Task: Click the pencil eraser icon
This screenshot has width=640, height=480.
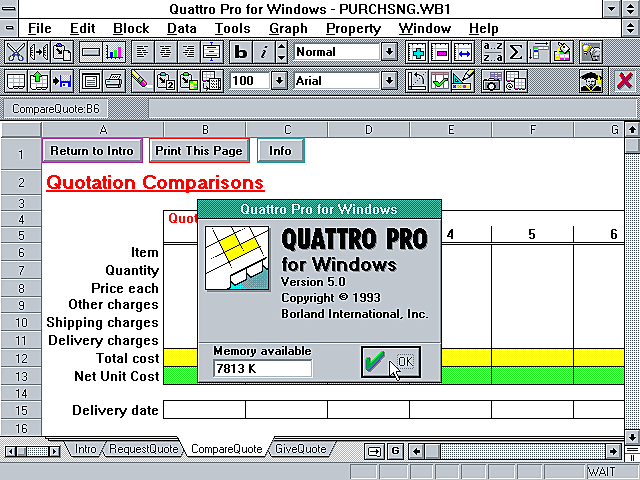Action: point(142,81)
